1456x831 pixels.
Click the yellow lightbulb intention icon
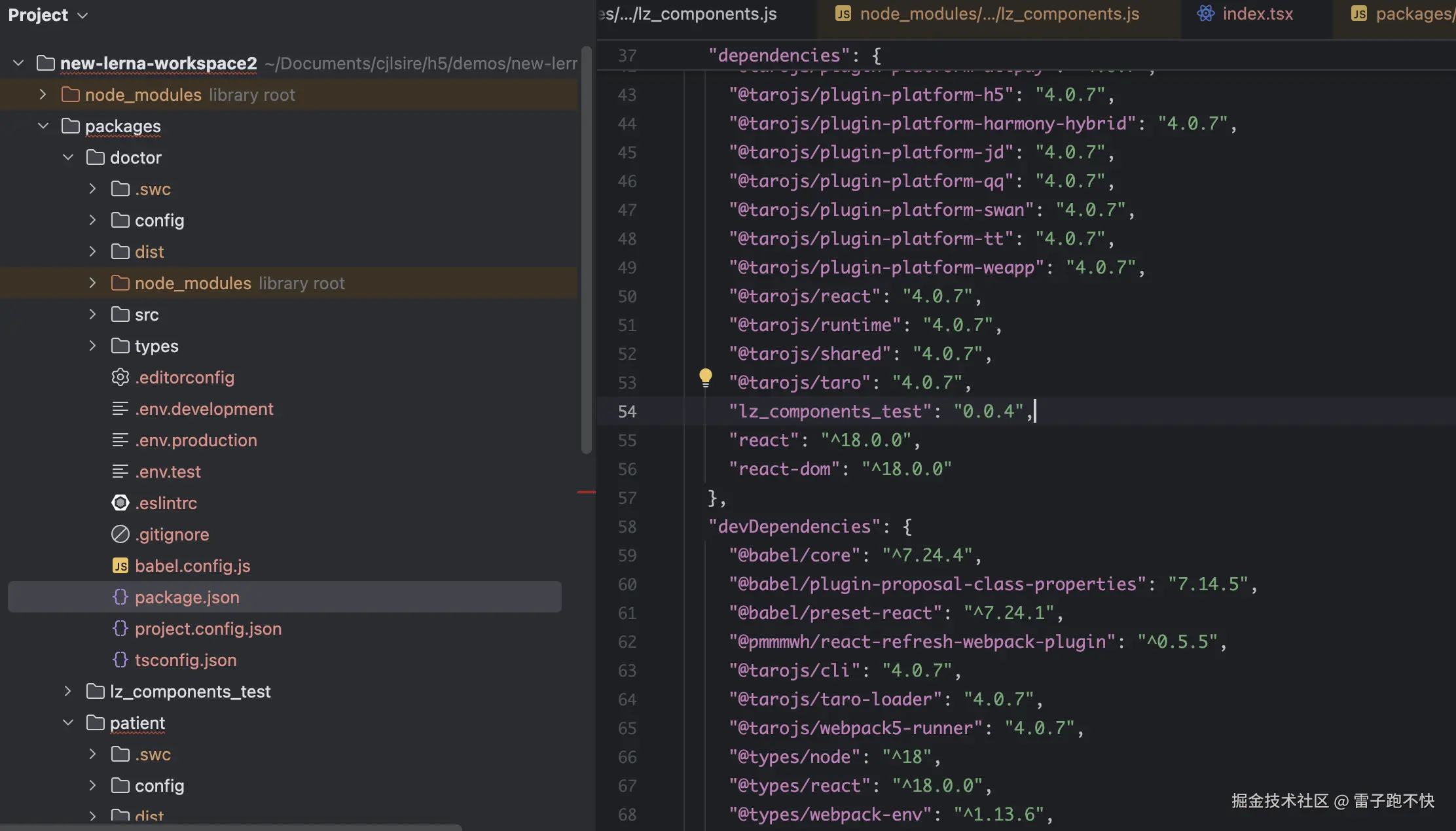tap(705, 377)
